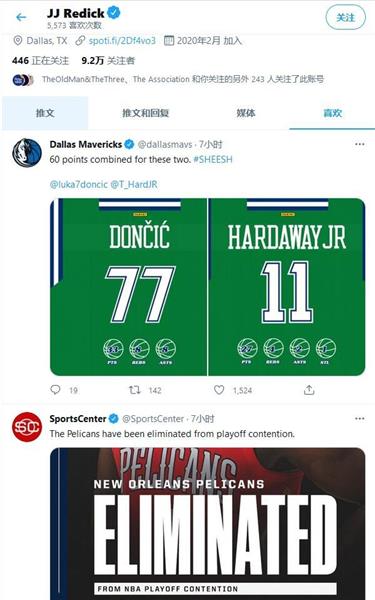
Task: Open the #SHEESH hashtag
Action: coord(213,160)
